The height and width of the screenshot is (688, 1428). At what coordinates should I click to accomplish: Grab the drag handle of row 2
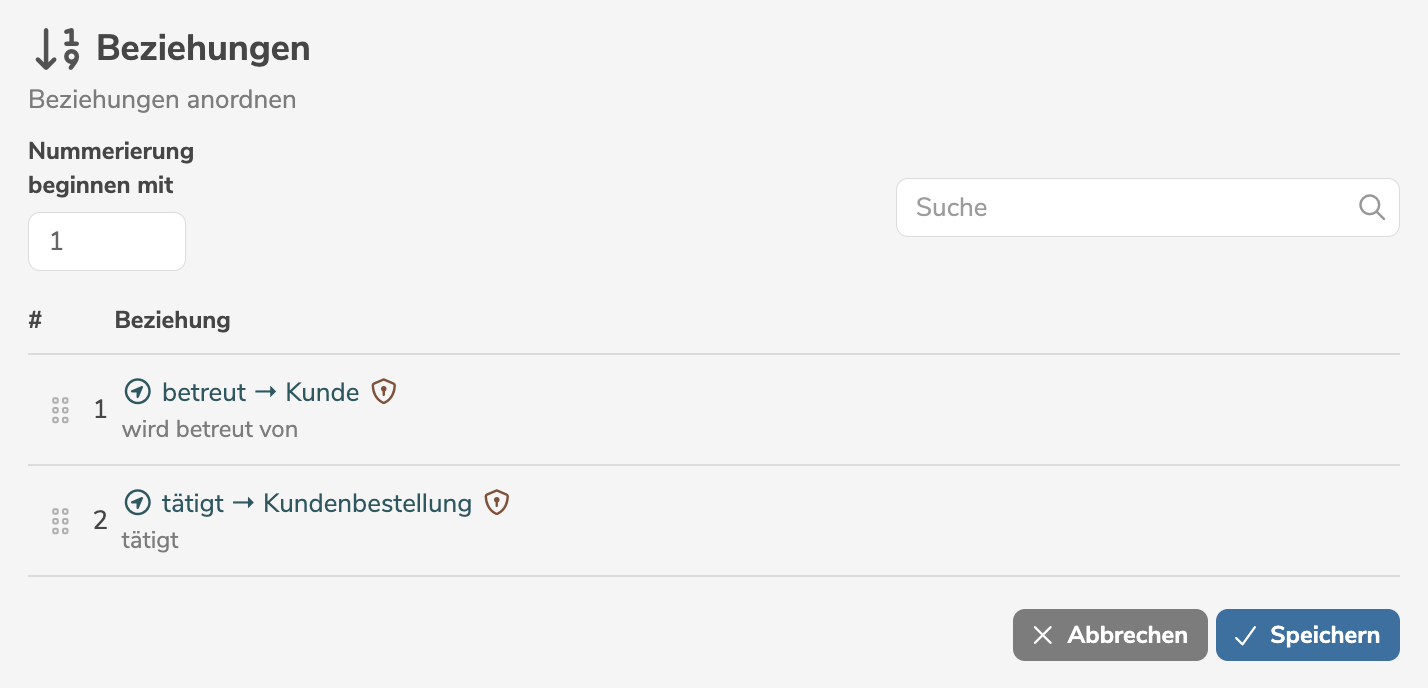60,521
